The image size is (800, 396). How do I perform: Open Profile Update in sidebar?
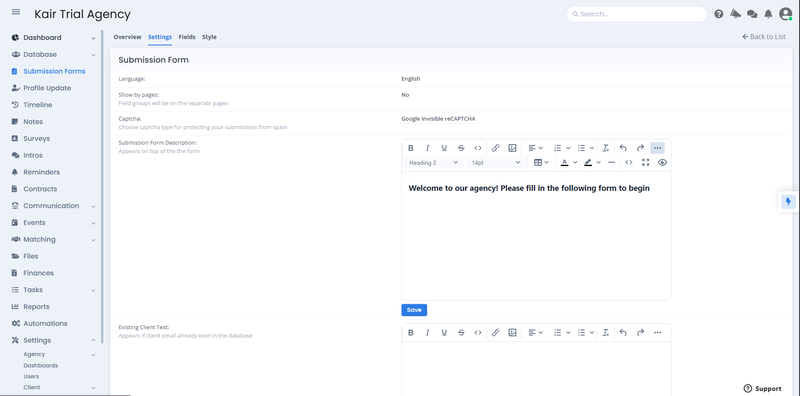click(x=47, y=88)
